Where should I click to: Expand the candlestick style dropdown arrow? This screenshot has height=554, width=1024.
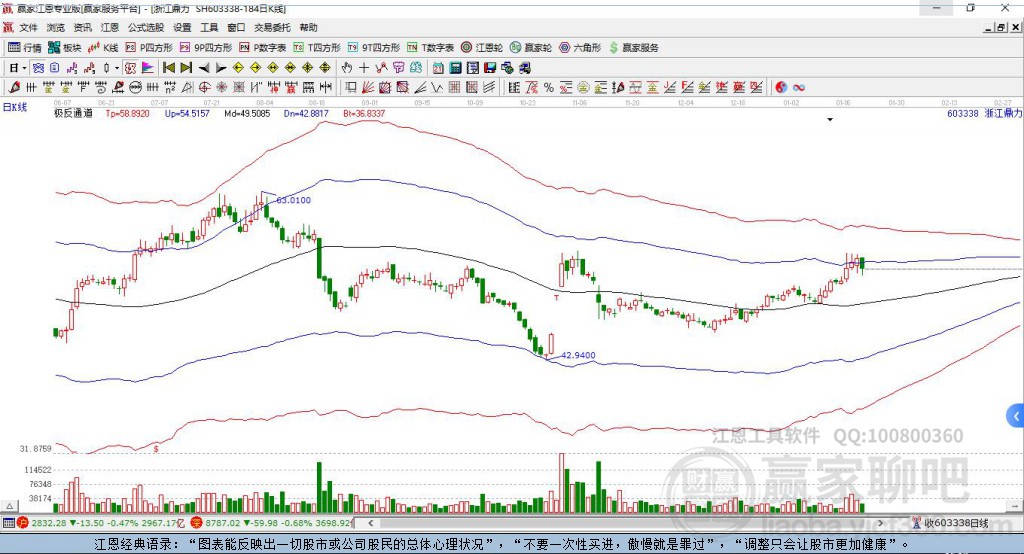(x=117, y=68)
